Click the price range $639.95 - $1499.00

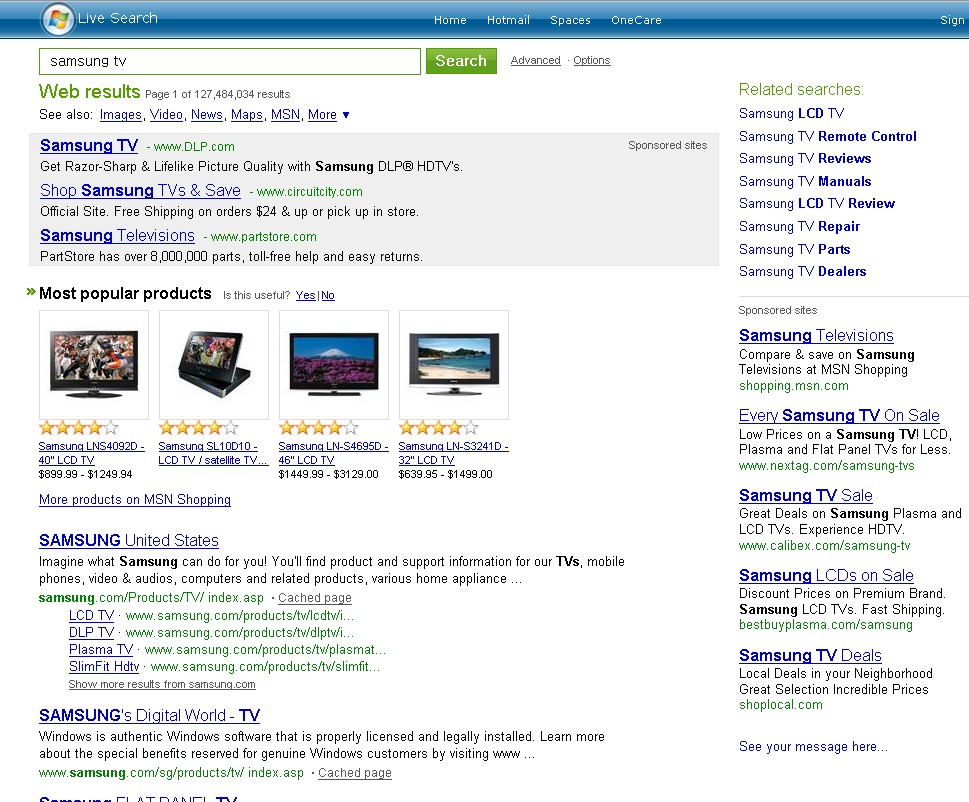point(445,475)
